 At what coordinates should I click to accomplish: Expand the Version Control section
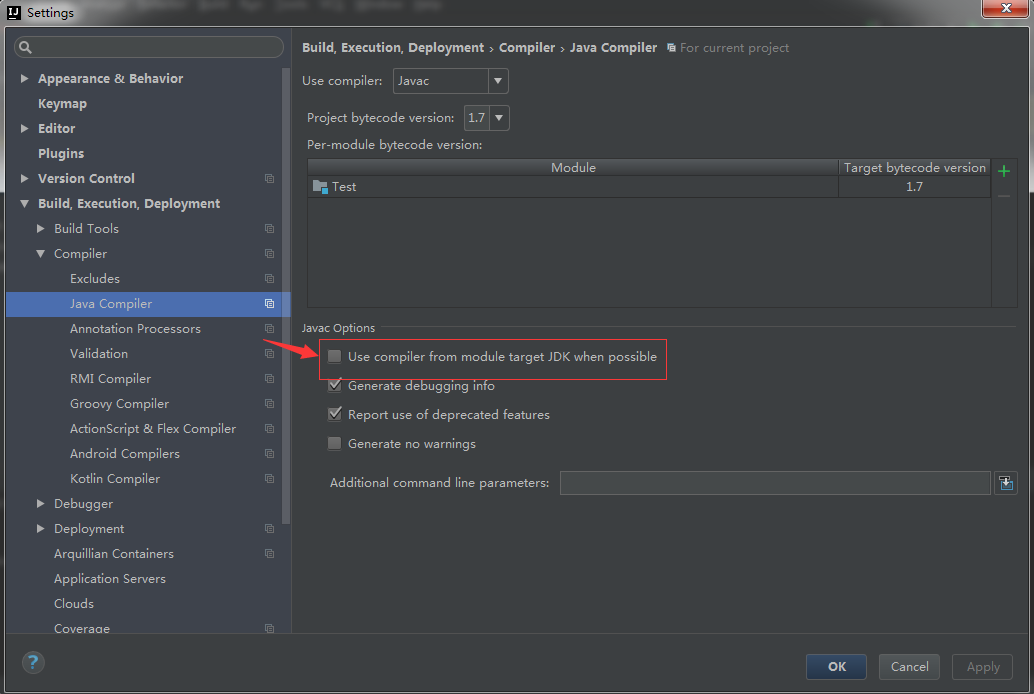[24, 178]
